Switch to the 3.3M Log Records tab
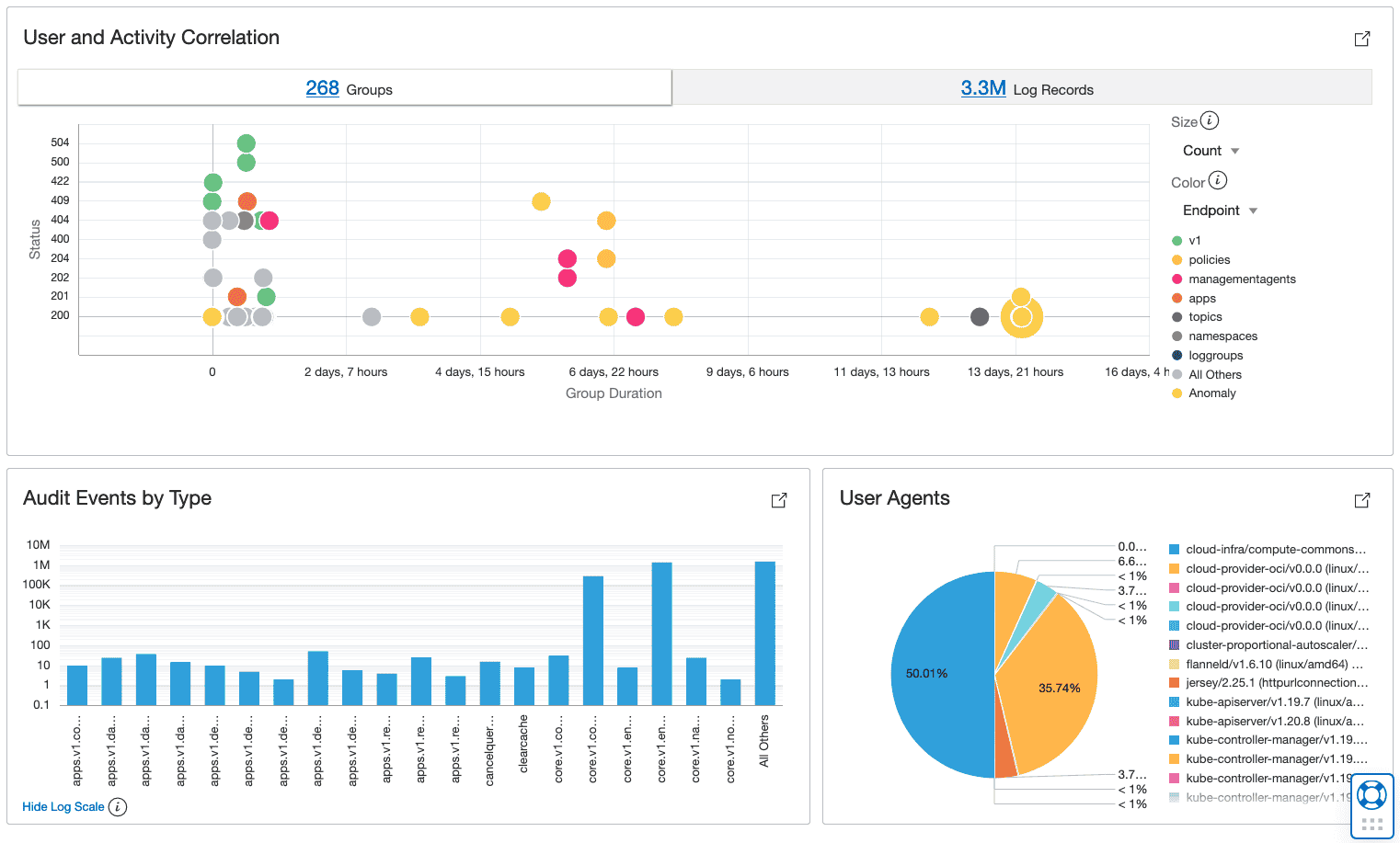1400x843 pixels. pos(1023,88)
